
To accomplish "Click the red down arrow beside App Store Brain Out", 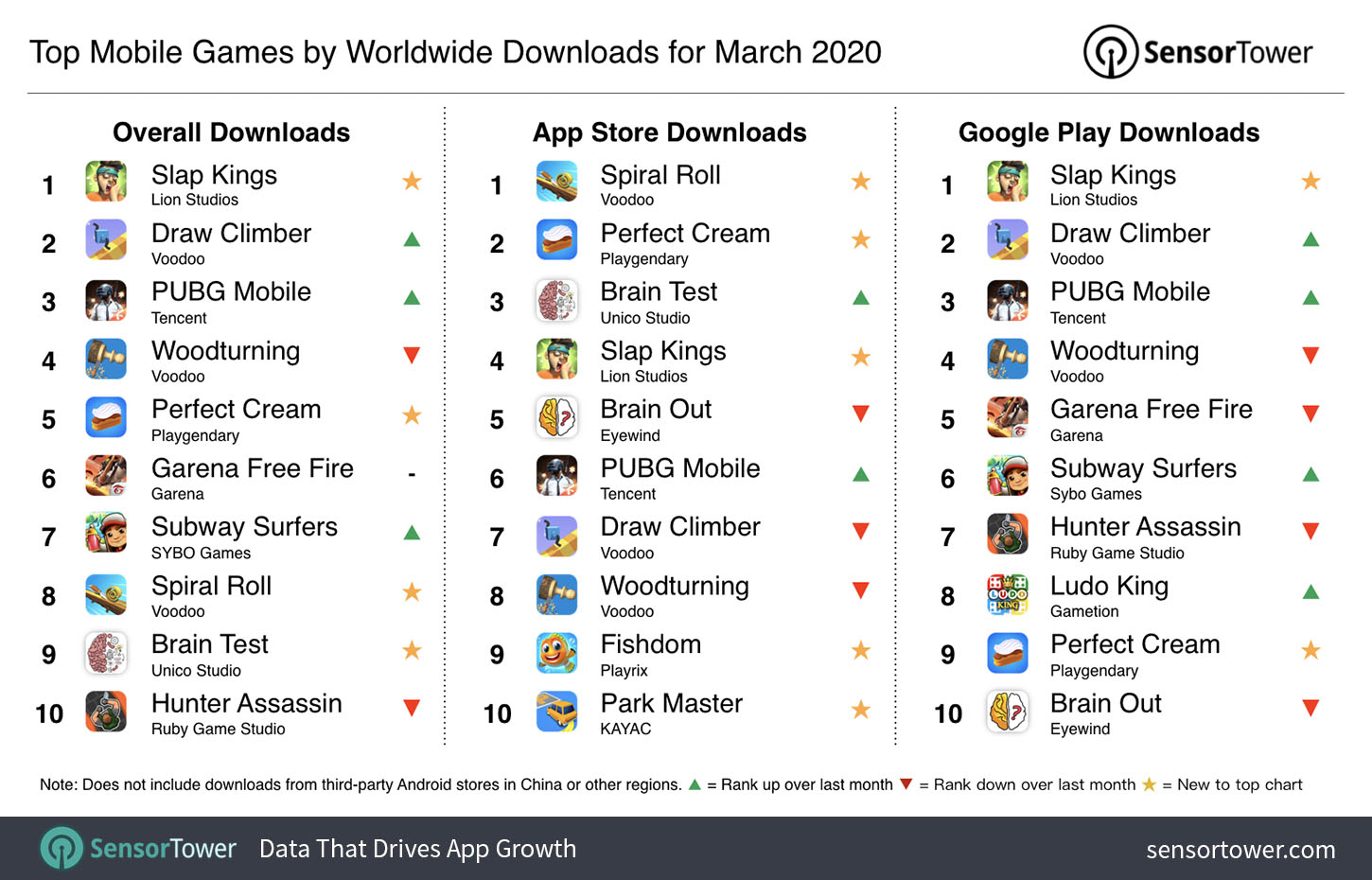I will [x=861, y=414].
